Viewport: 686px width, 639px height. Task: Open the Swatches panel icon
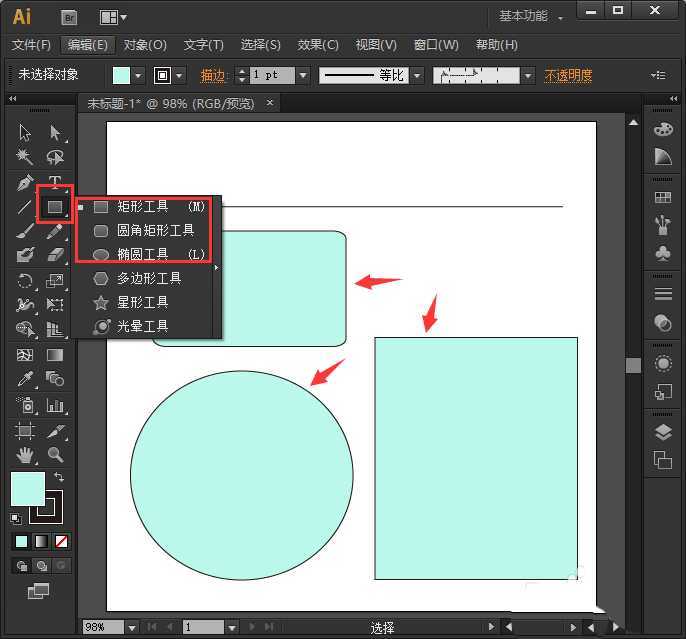(662, 198)
